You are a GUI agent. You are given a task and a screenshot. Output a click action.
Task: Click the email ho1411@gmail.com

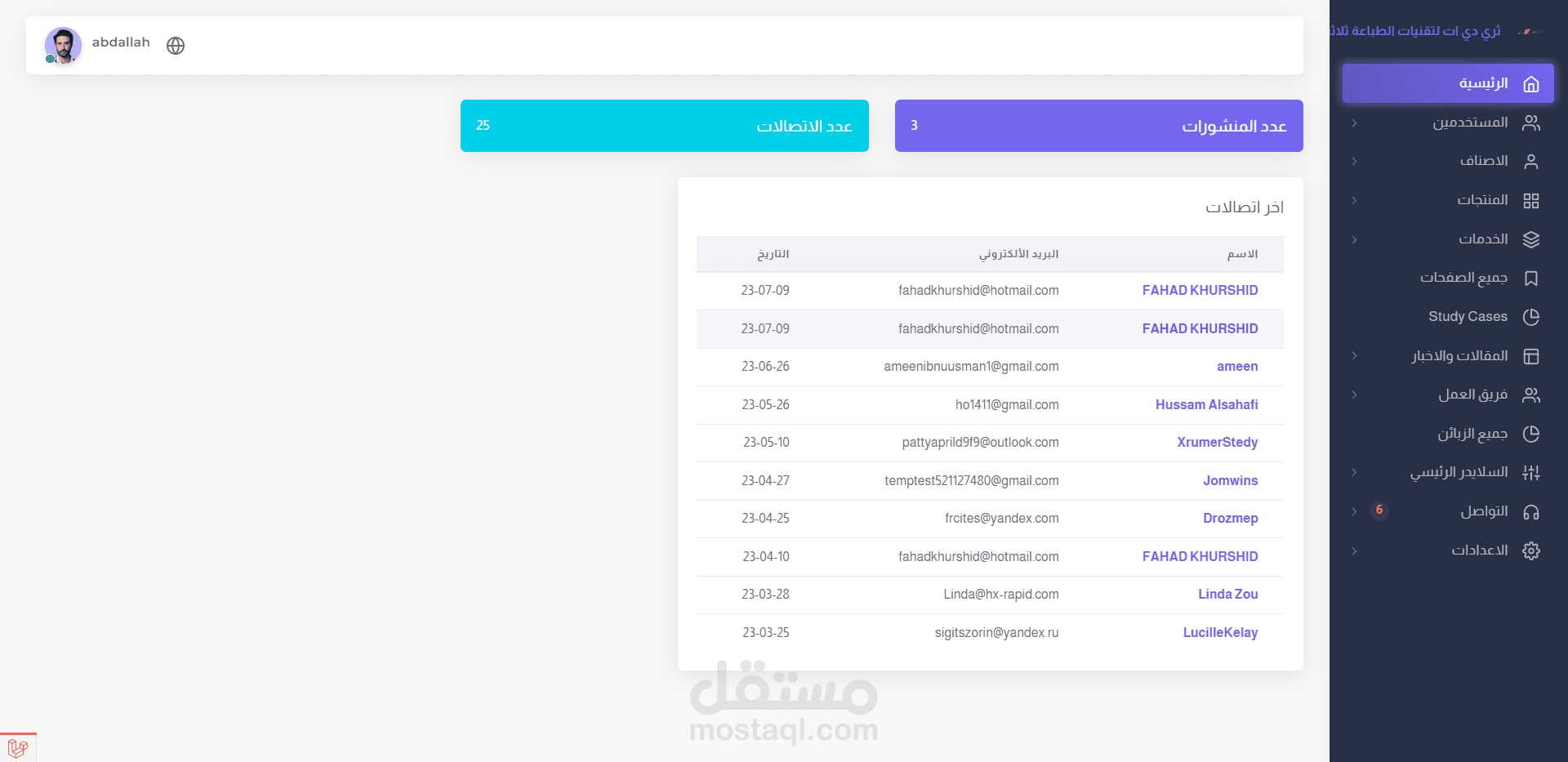tap(1007, 404)
